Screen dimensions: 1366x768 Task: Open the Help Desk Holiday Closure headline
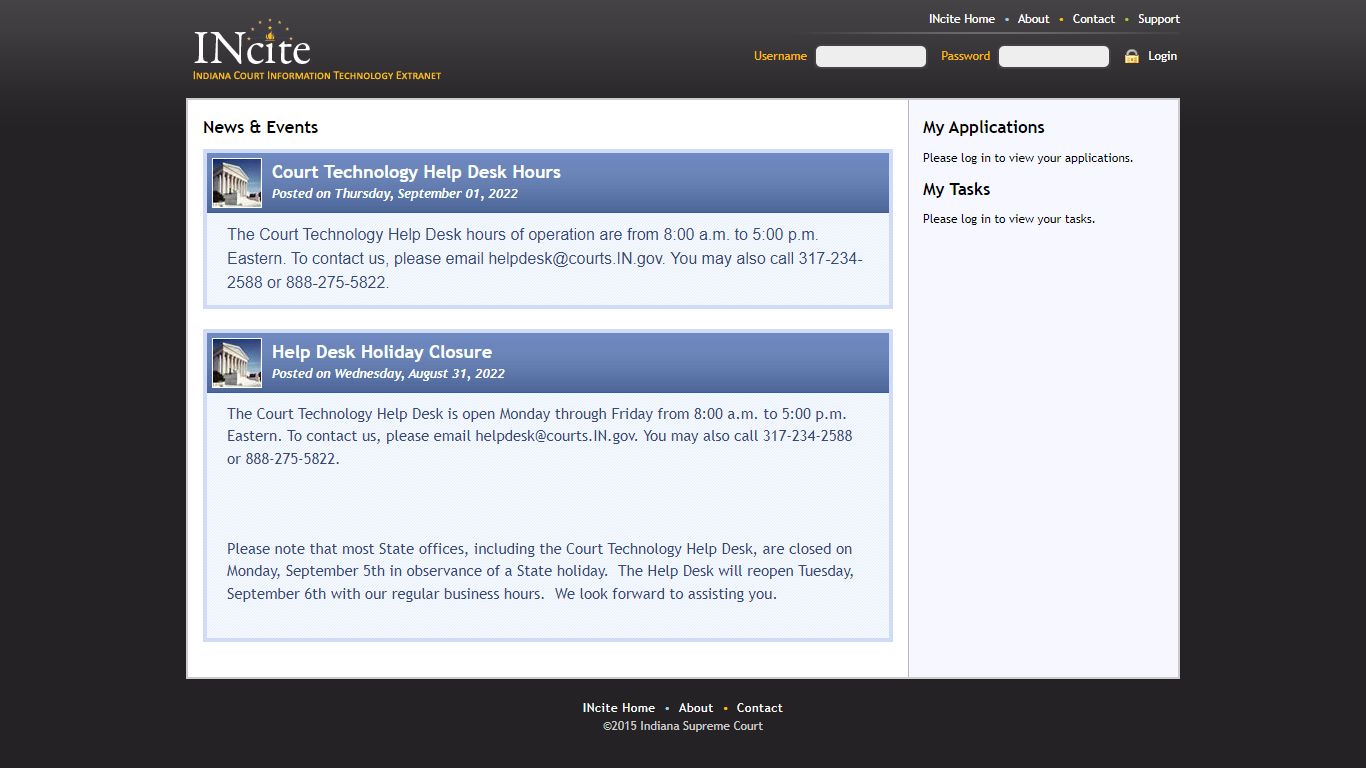382,352
